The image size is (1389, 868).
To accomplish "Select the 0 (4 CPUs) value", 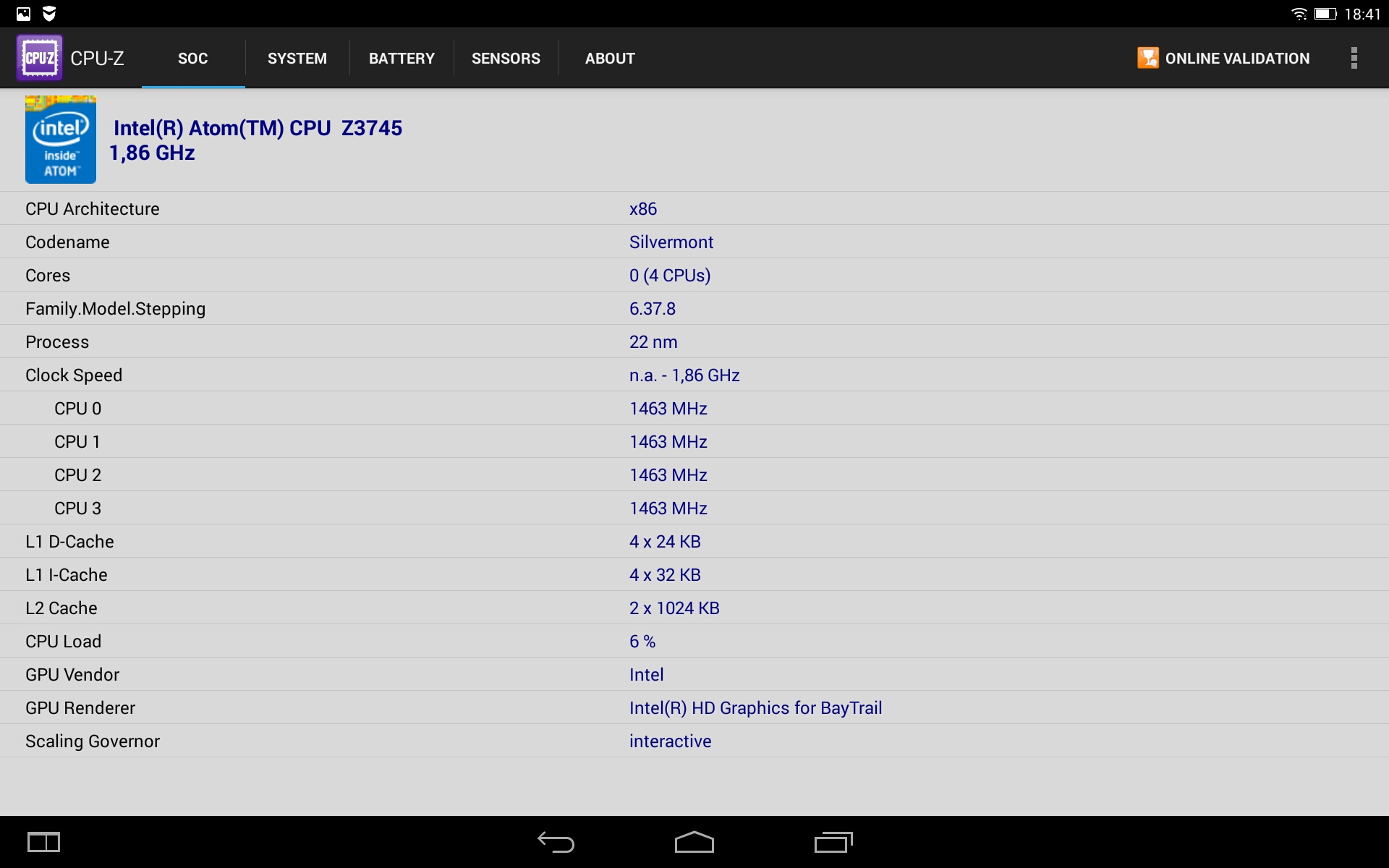I will [670, 276].
